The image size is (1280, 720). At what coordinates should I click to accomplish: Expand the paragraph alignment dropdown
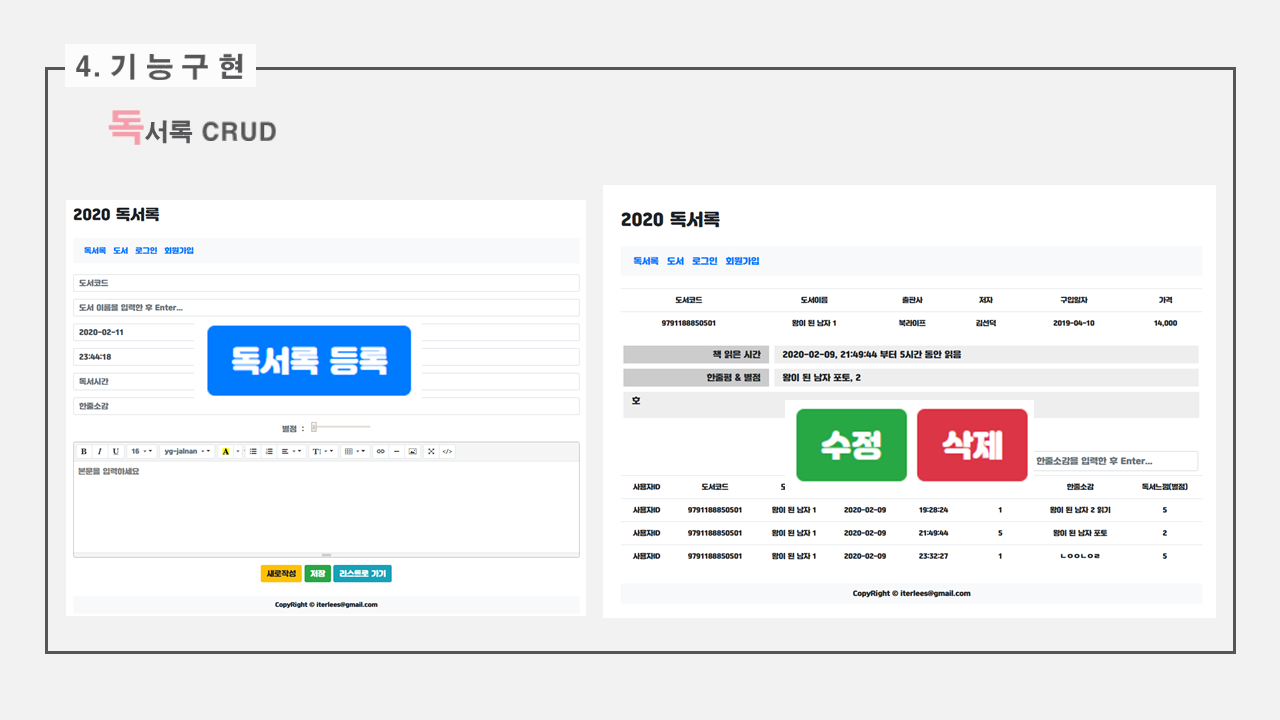click(291, 452)
